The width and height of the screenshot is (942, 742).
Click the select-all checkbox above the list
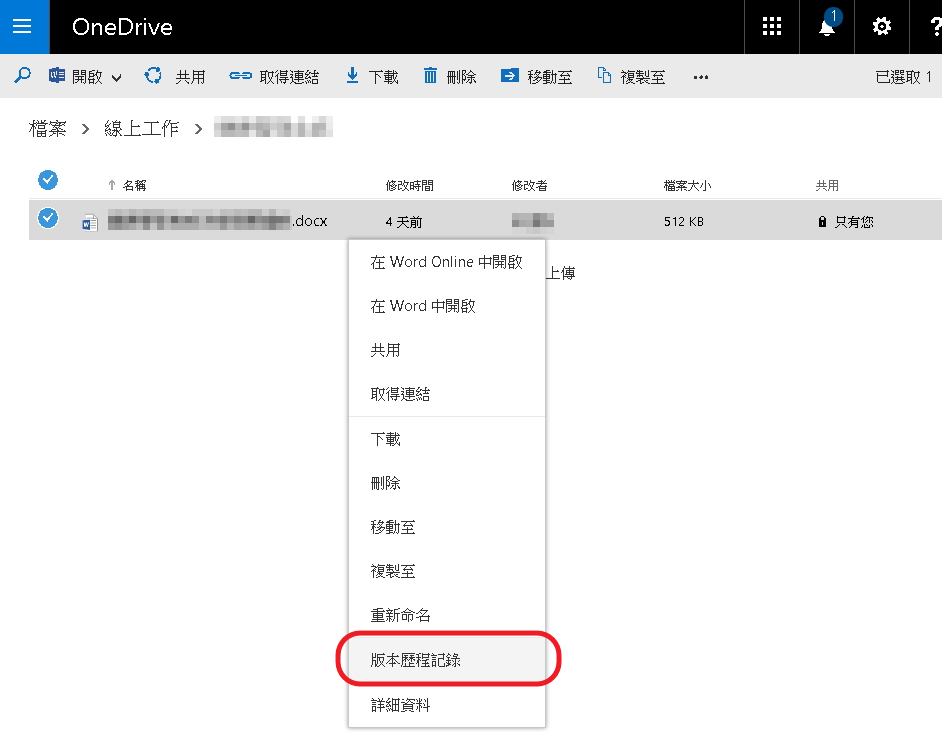[x=47, y=180]
